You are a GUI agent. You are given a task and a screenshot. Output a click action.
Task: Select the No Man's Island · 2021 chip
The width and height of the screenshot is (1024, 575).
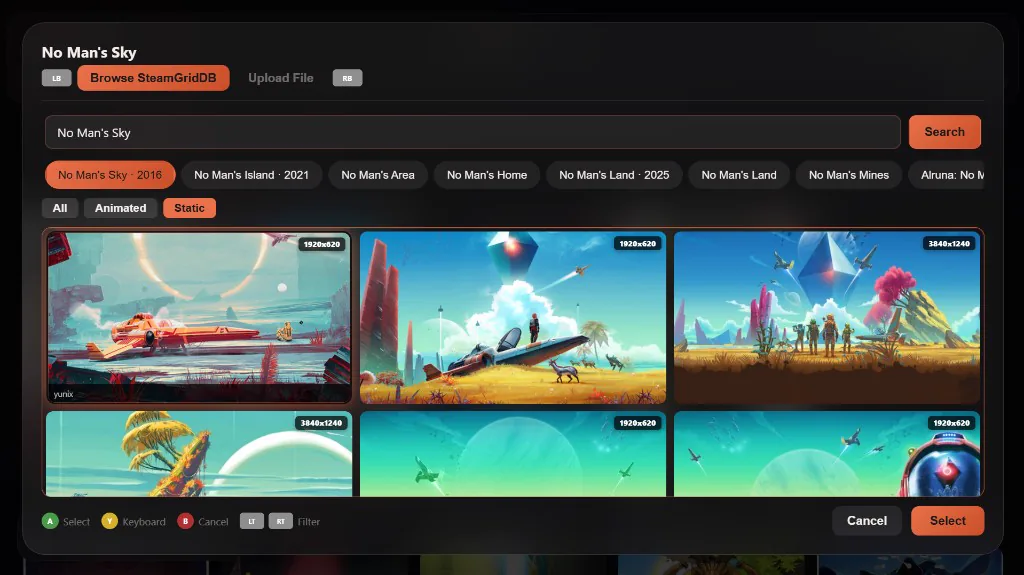click(251, 175)
